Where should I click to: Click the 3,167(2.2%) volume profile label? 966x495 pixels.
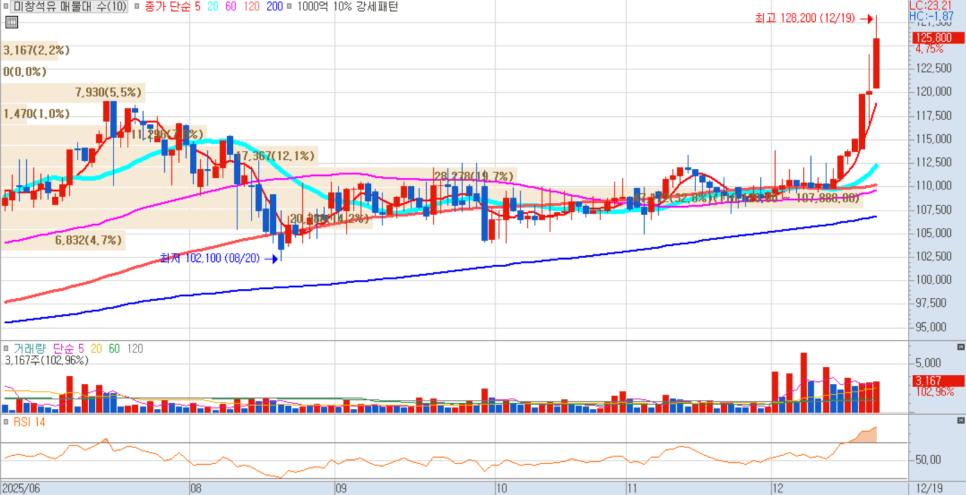pyautogui.click(x=36, y=51)
